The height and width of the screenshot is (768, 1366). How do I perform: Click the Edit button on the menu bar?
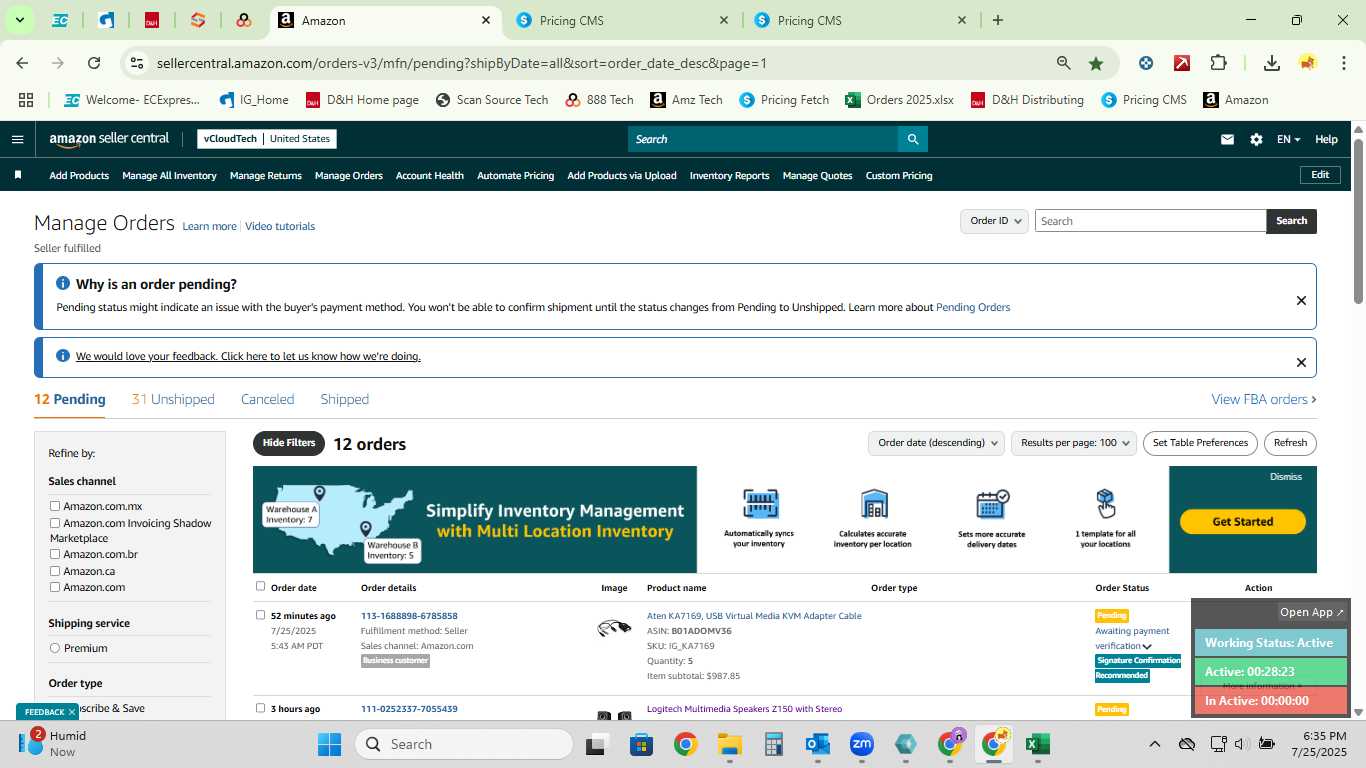tap(1320, 175)
